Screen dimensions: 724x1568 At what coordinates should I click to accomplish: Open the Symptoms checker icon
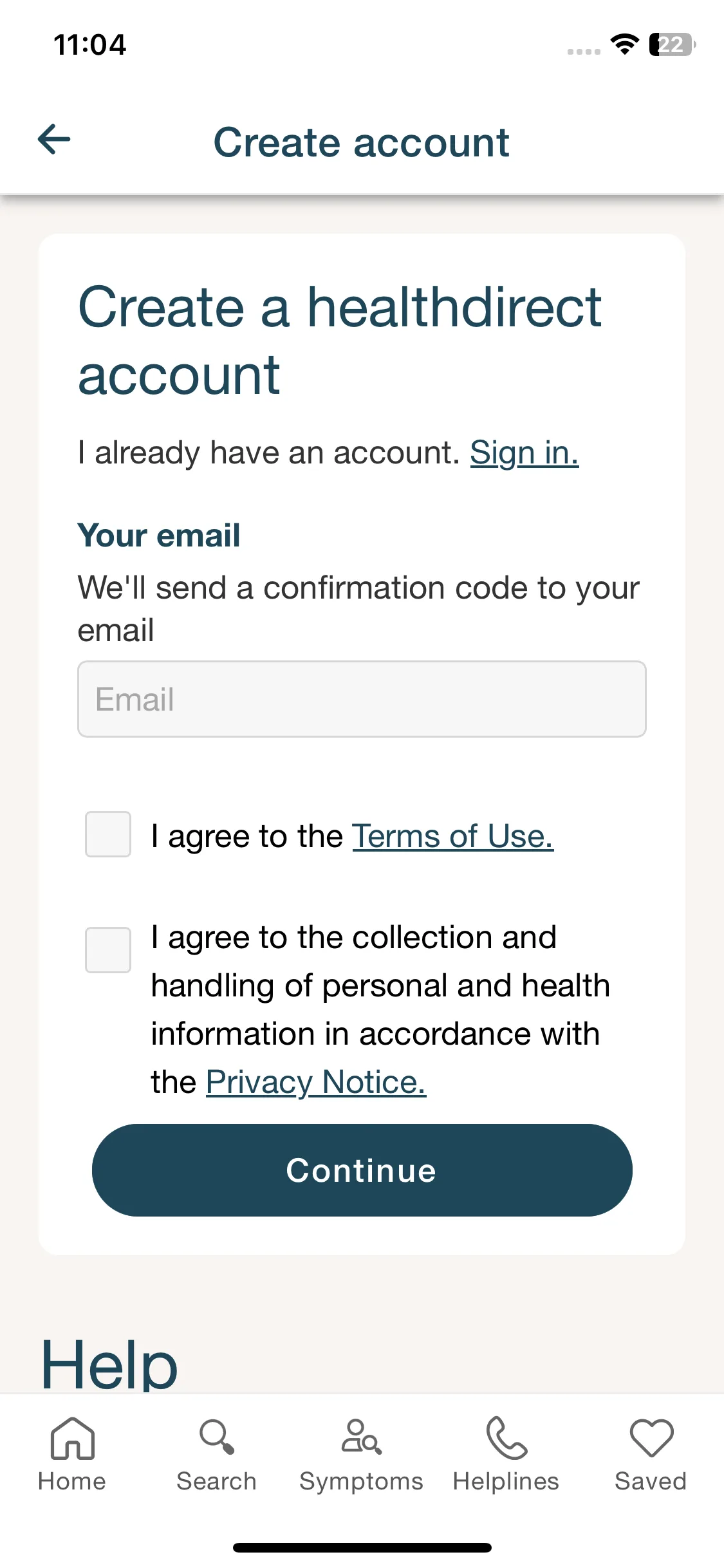pos(362,1437)
